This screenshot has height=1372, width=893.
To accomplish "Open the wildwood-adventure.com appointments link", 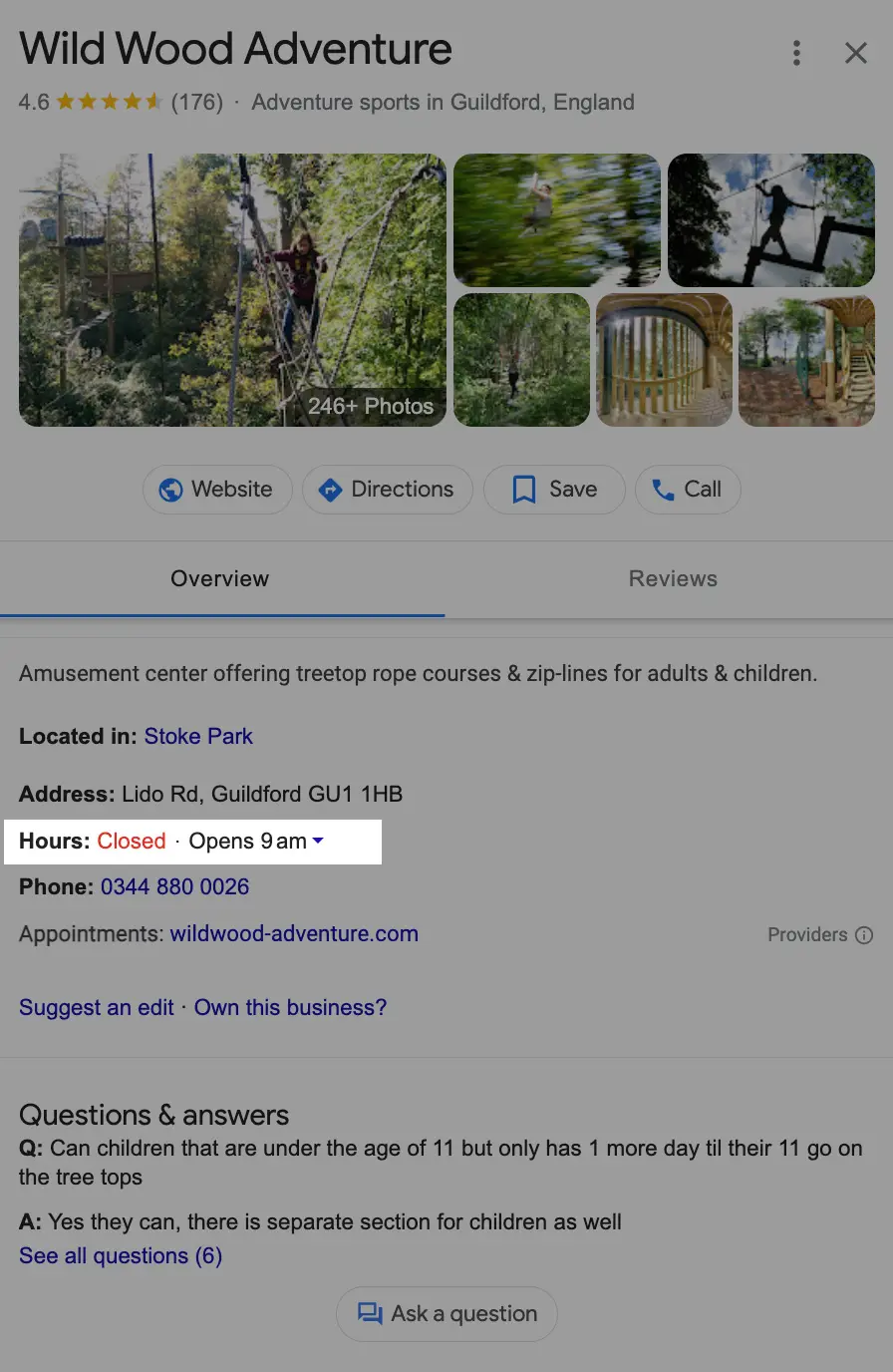I will (x=294, y=934).
